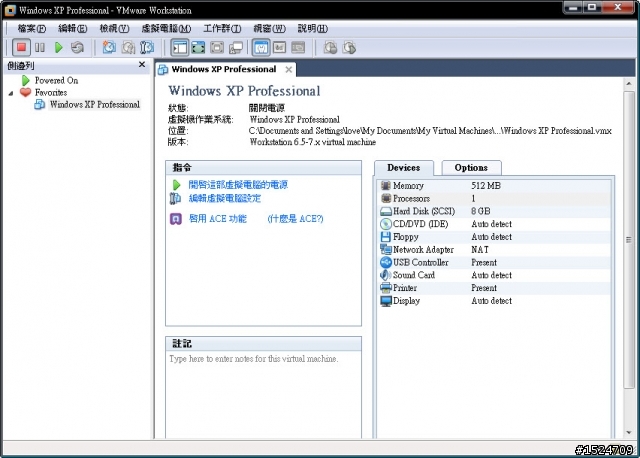Select the Favorites heart item
The image size is (640, 458).
click(51, 93)
